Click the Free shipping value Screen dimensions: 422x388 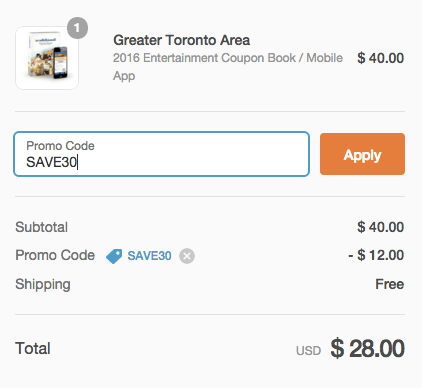(390, 284)
